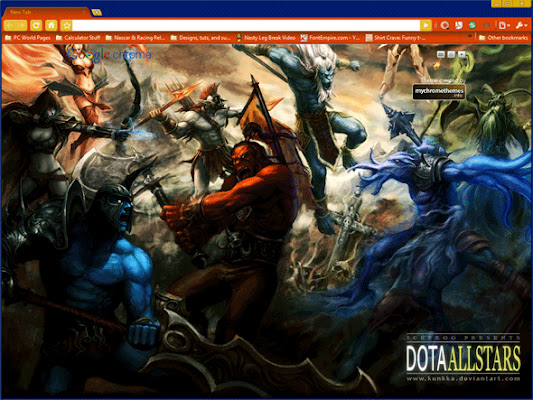The width and height of the screenshot is (533, 400).
Task: Open the PDF extension icon
Action: (x=459, y=25)
